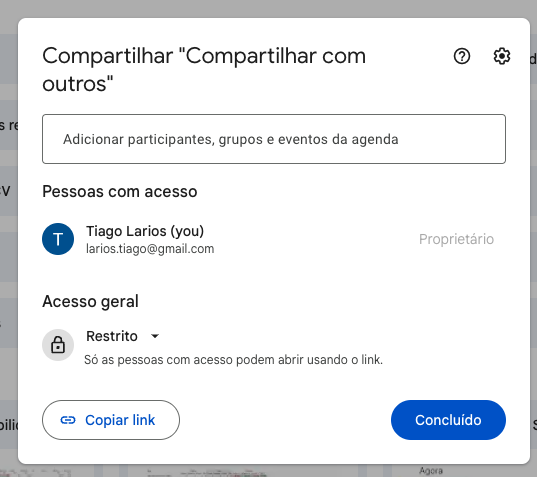Focus the Adicionar participantes input field
The width and height of the screenshot is (537, 477).
(x=274, y=139)
